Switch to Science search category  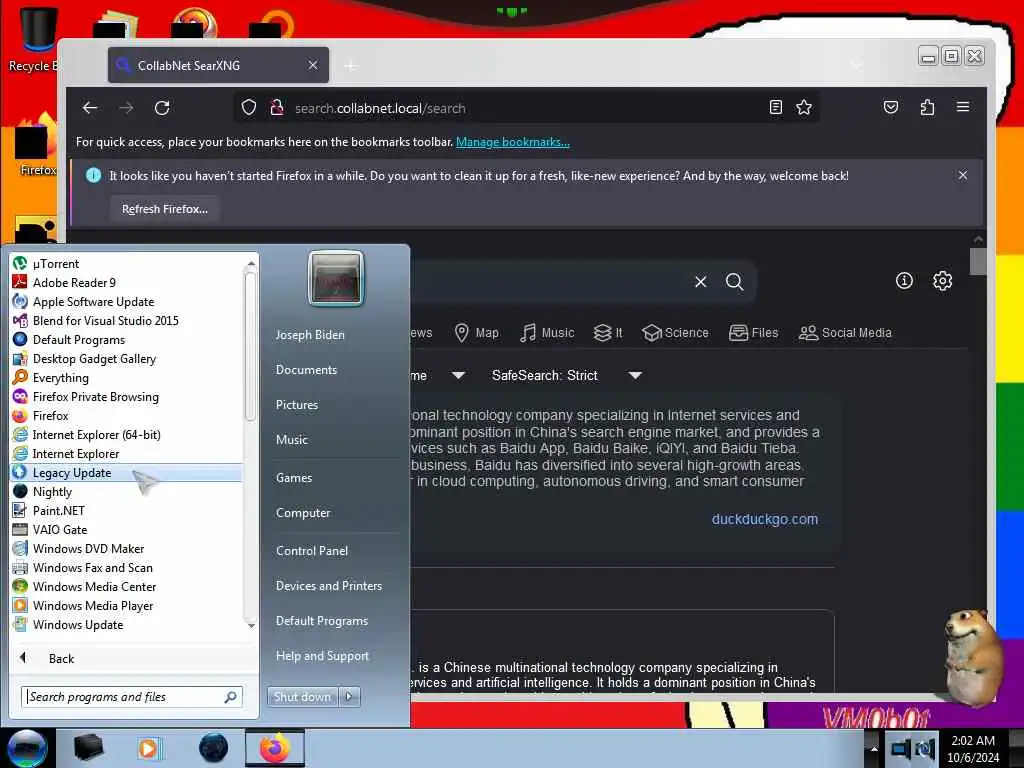tap(675, 332)
